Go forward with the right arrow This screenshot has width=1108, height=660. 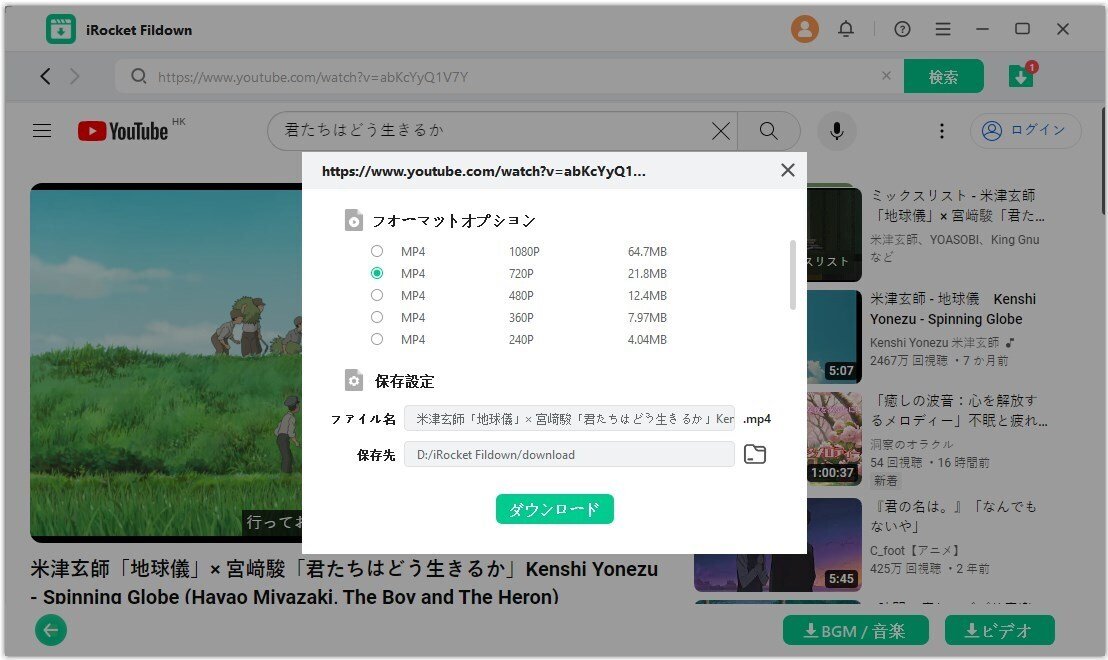pos(74,76)
